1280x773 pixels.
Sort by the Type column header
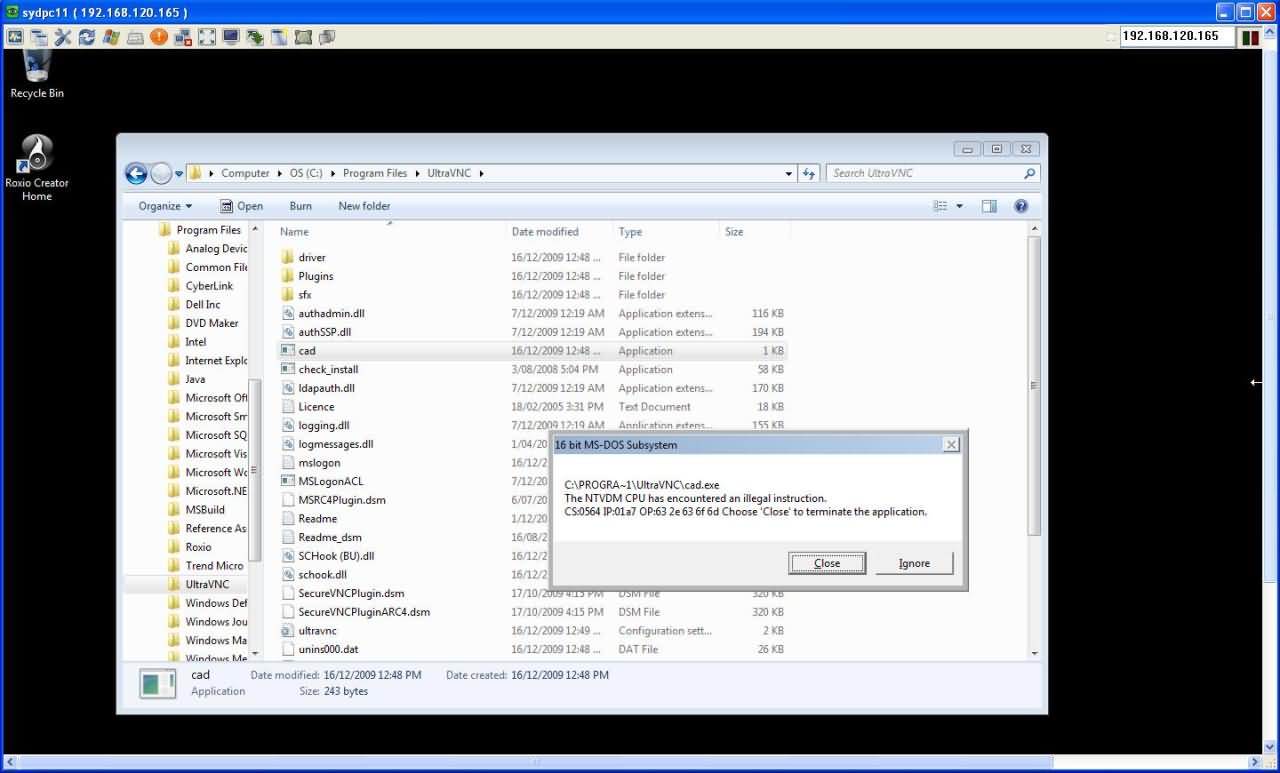point(665,231)
